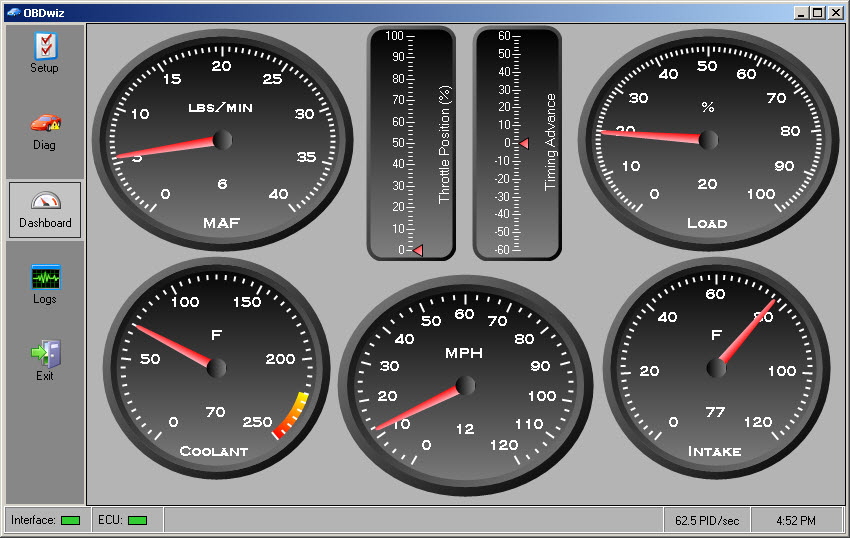The height and width of the screenshot is (538, 850).
Task: Open the Diag car icon
Action: pyautogui.click(x=45, y=123)
